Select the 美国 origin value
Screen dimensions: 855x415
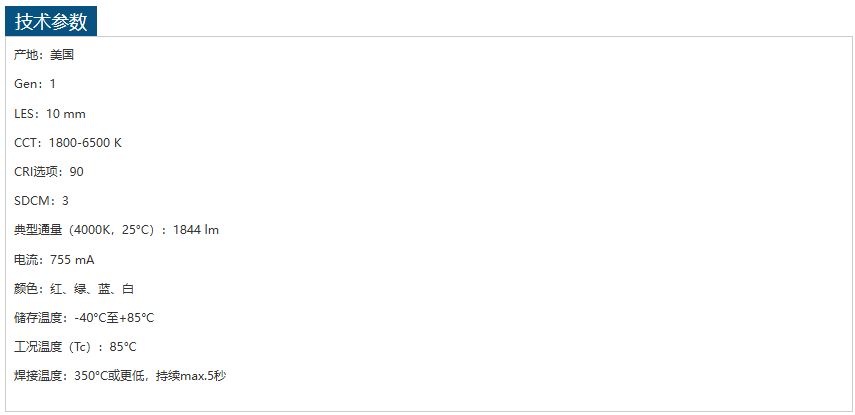[x=62, y=55]
